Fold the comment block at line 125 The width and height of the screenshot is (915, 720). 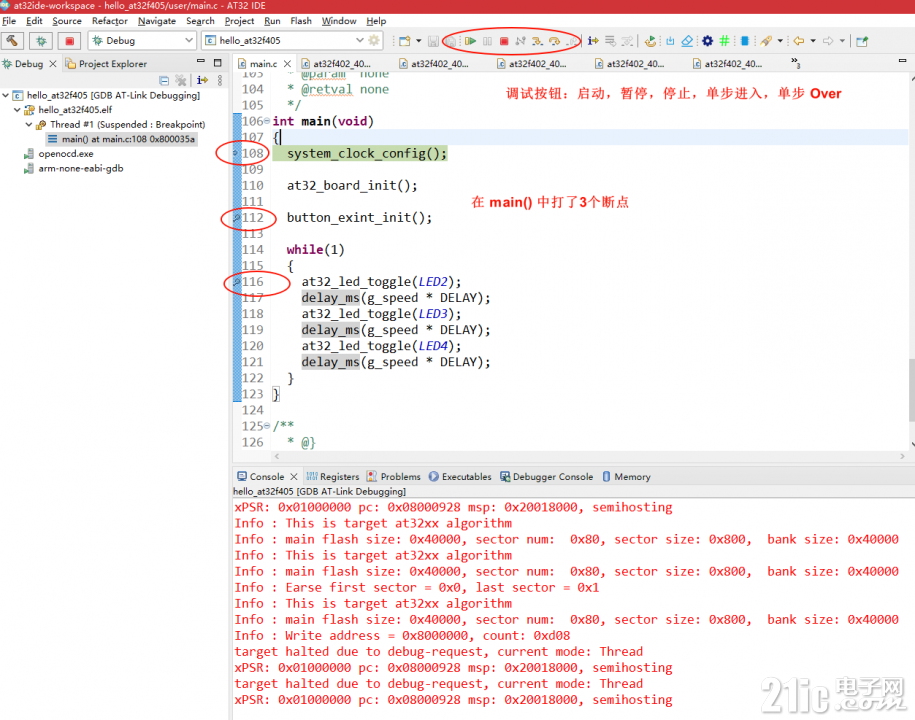point(267,426)
